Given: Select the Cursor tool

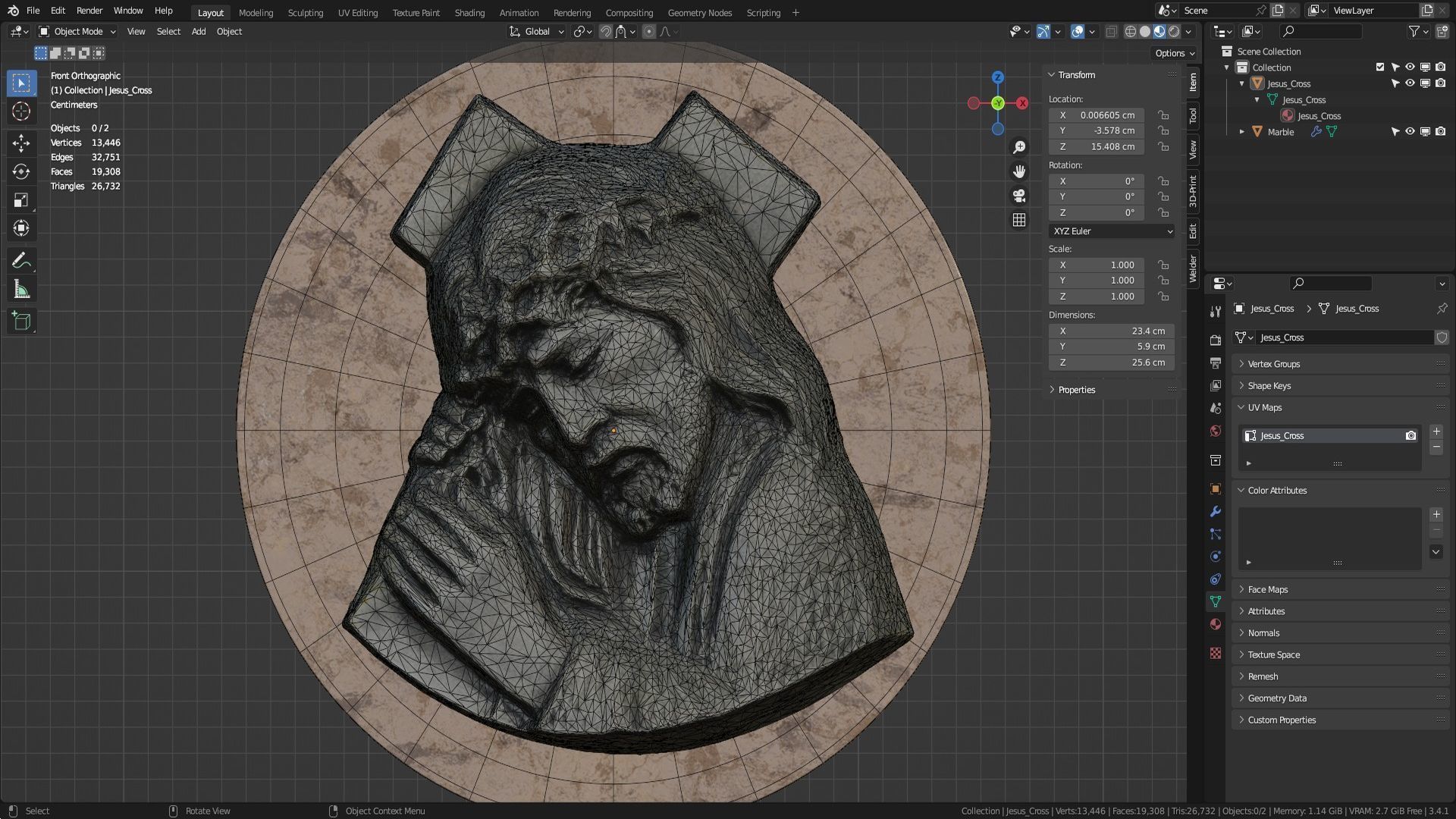Looking at the screenshot, I should (x=21, y=111).
